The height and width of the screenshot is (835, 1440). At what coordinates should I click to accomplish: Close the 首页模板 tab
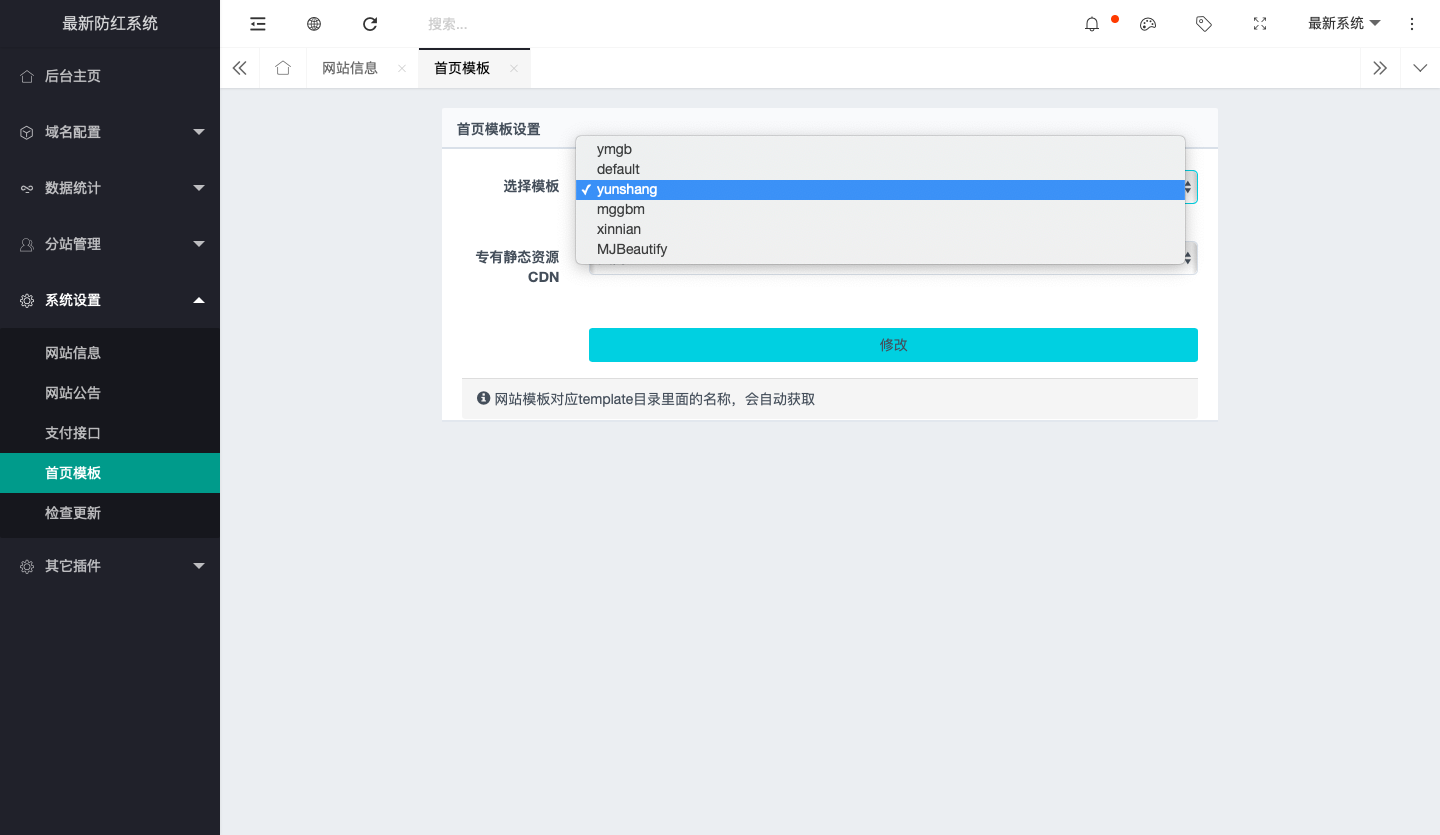(514, 69)
